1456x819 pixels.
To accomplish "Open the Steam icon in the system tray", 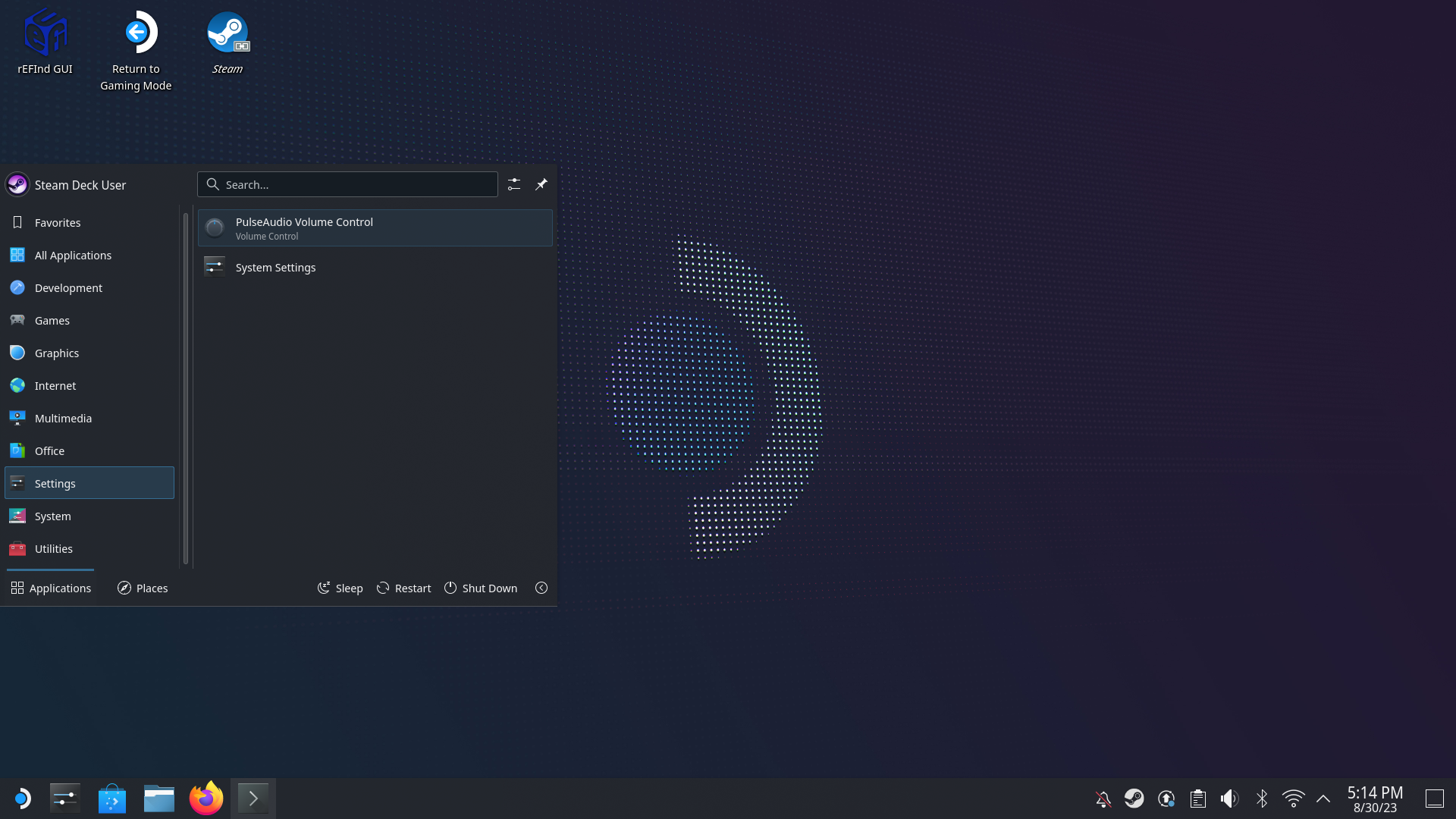I will [1134, 798].
